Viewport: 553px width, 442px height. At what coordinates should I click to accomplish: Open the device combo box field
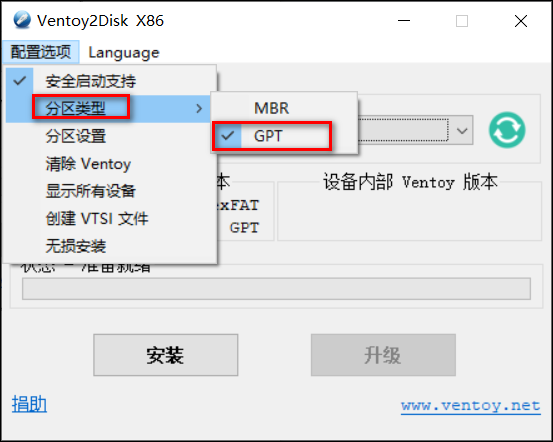click(413, 131)
